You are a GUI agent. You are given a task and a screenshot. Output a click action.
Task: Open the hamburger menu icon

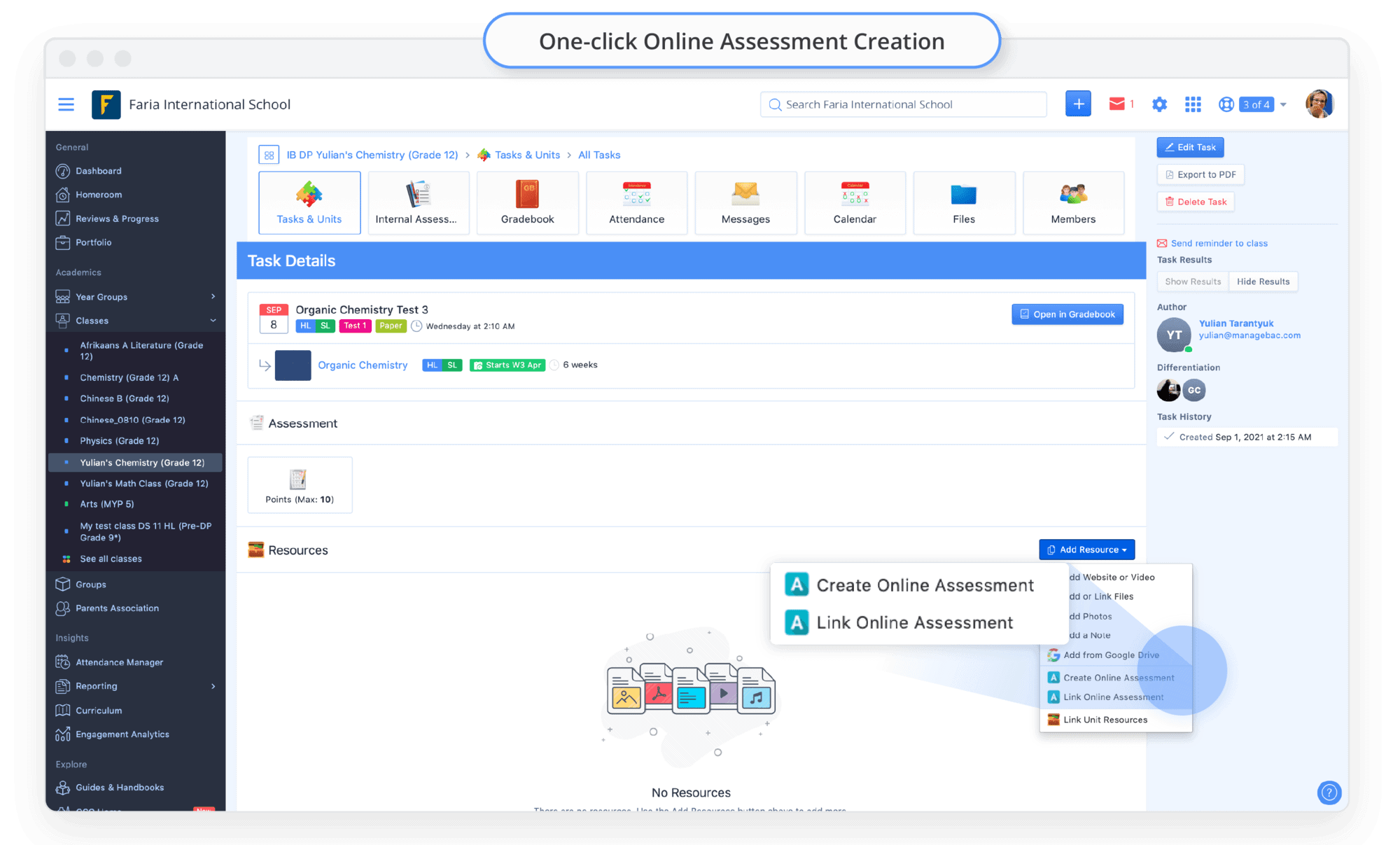point(66,104)
